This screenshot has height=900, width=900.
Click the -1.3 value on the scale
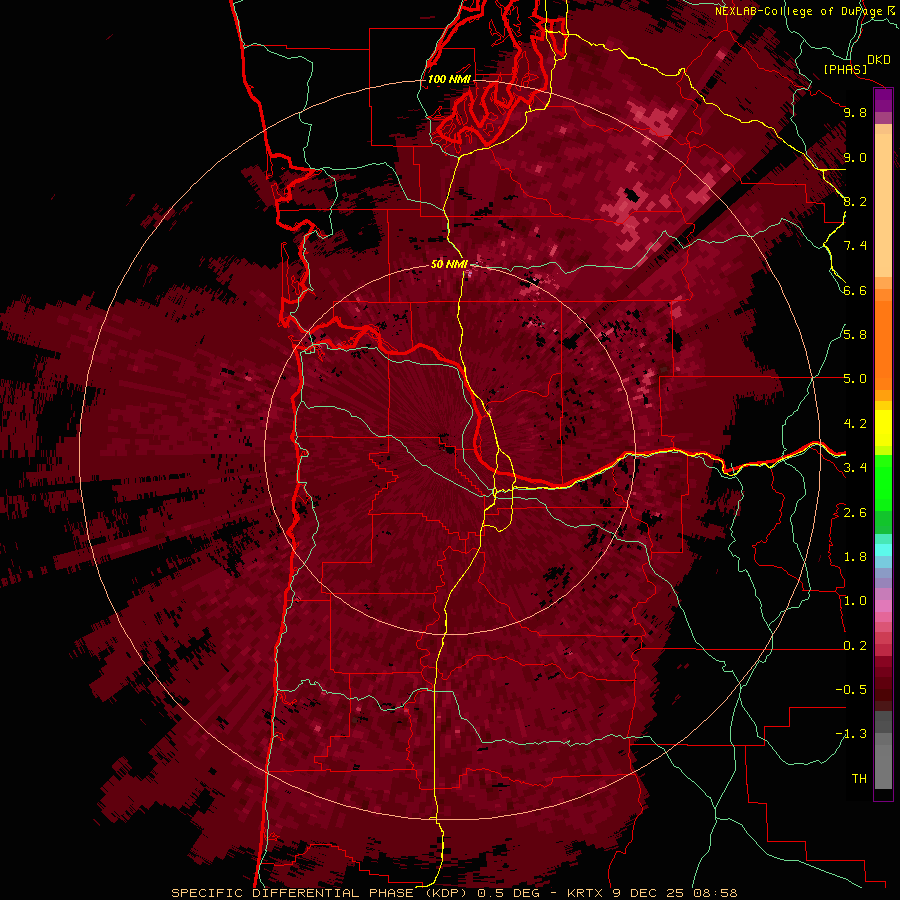[x=851, y=734]
